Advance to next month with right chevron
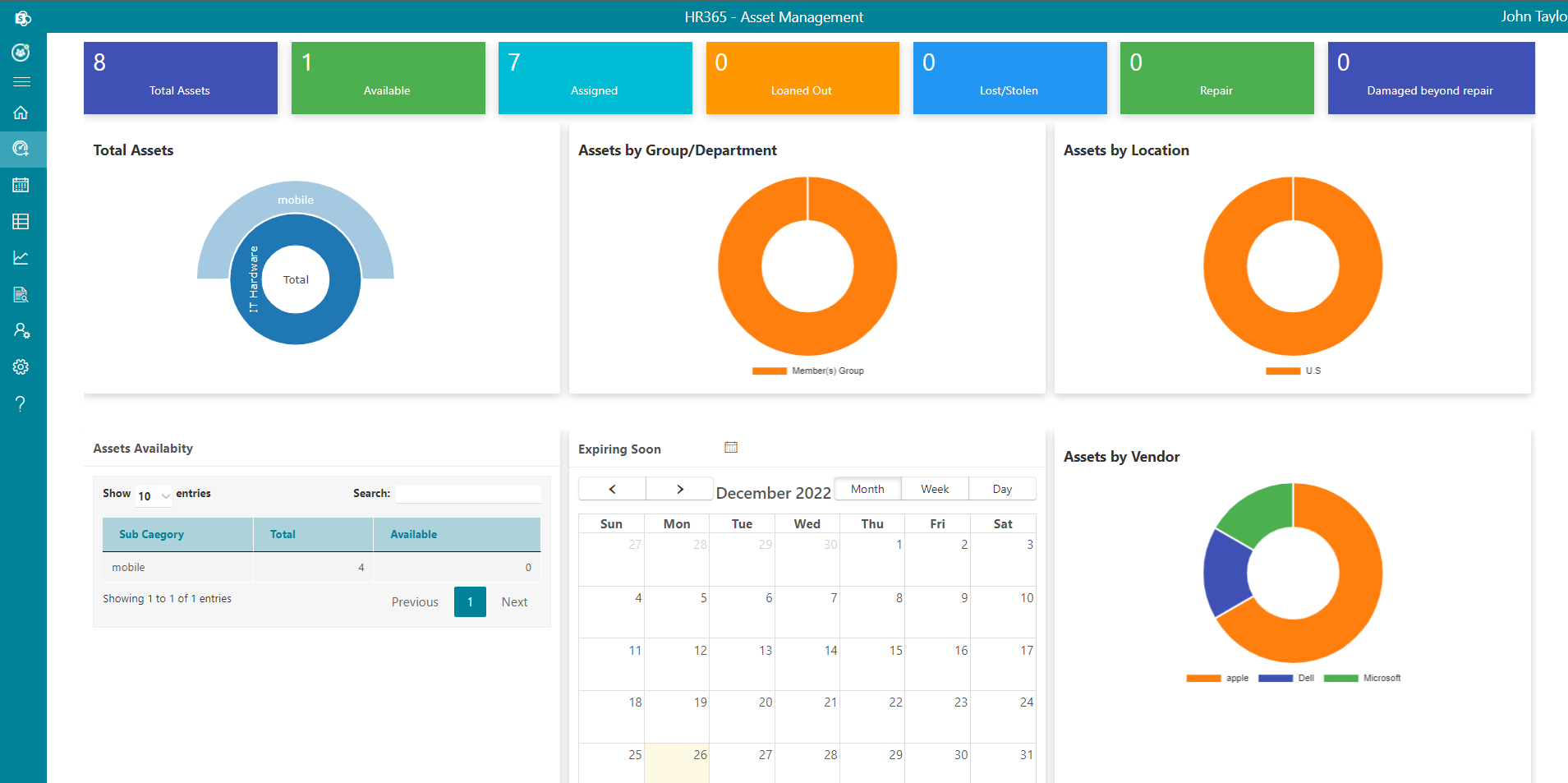Image resolution: width=1568 pixels, height=783 pixels. coord(679,488)
